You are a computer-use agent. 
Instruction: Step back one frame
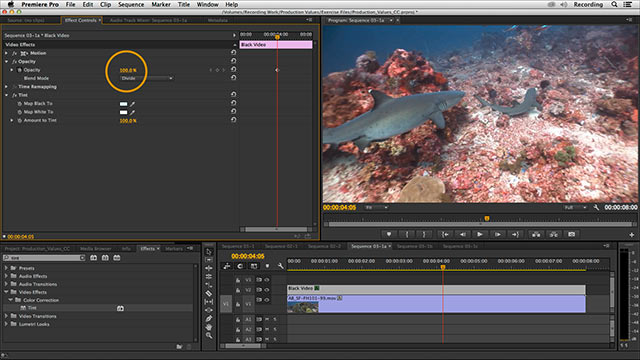(x=462, y=234)
